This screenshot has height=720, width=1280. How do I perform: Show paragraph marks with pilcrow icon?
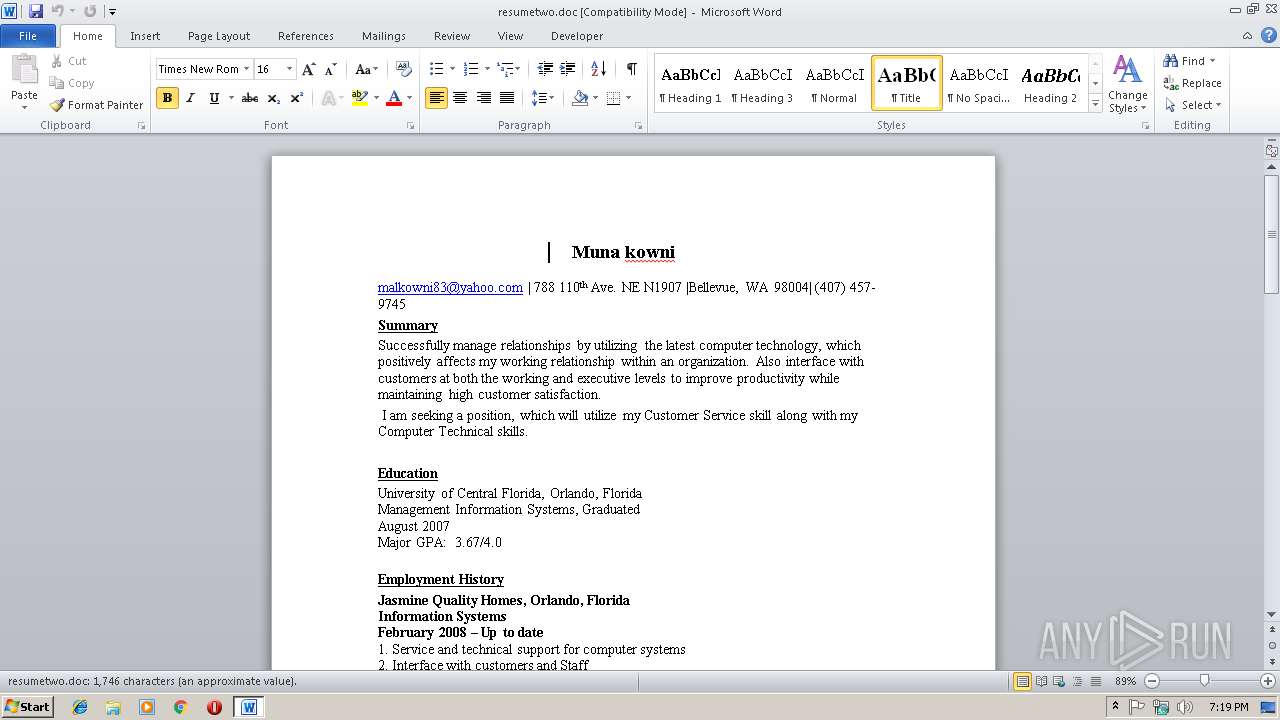click(x=631, y=69)
